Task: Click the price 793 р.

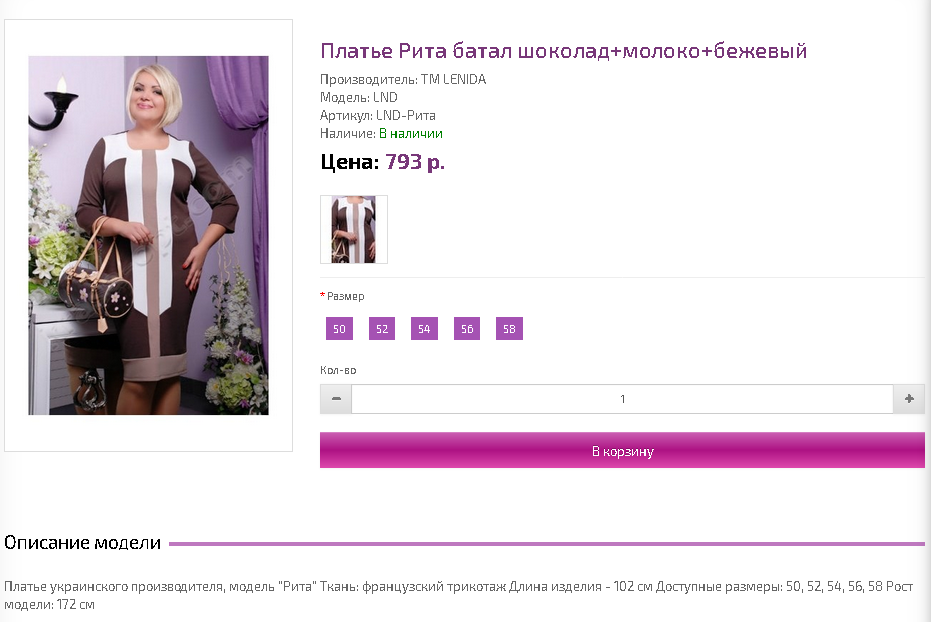Action: (x=414, y=161)
